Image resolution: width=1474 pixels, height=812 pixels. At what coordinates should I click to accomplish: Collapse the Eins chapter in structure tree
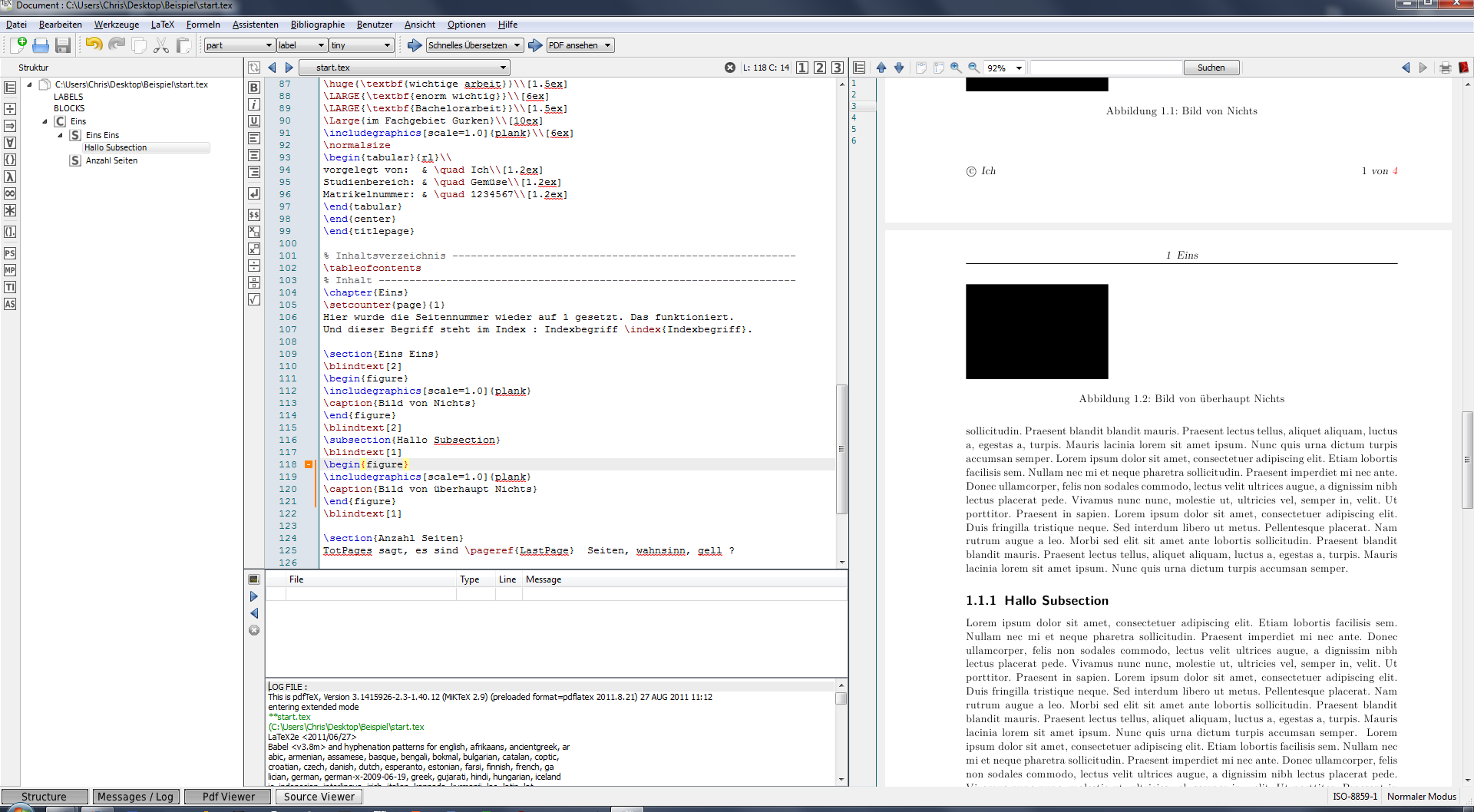click(45, 121)
